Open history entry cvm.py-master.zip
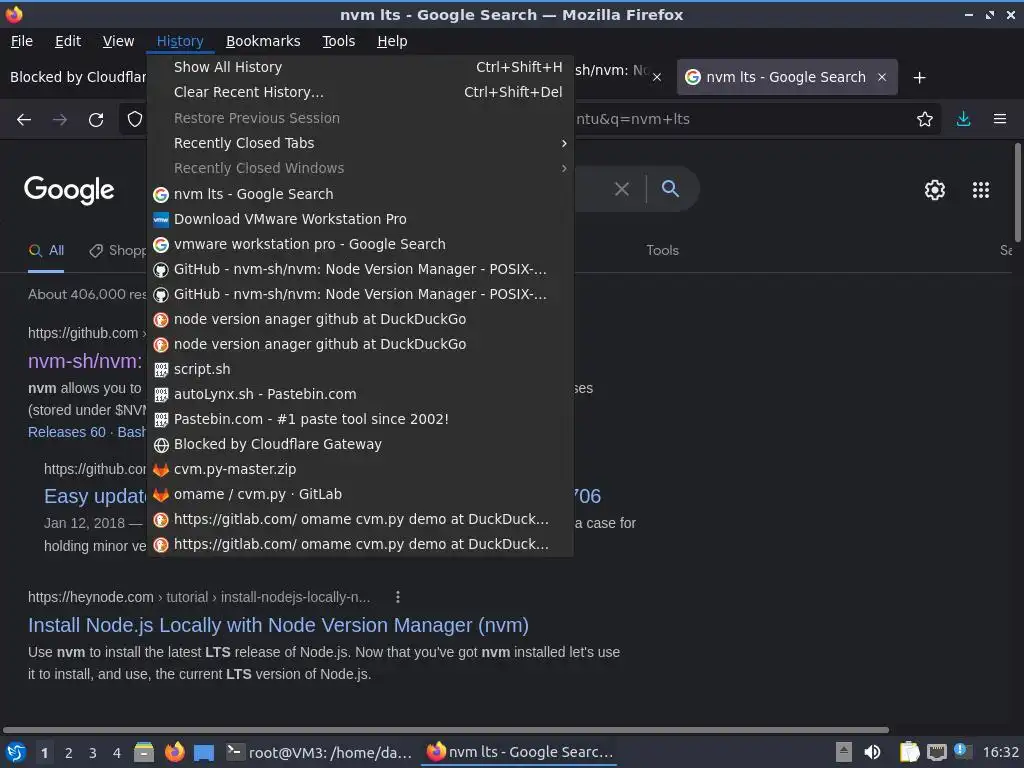This screenshot has width=1024, height=768. [360, 470]
